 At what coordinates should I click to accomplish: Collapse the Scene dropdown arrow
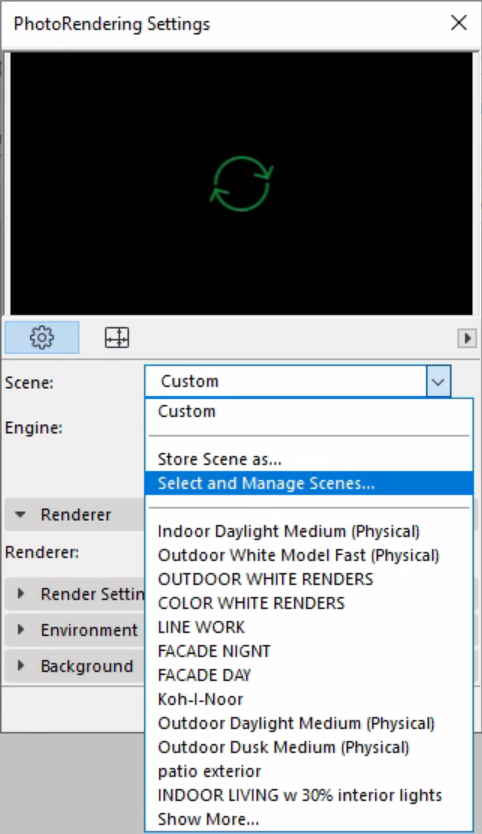438,381
